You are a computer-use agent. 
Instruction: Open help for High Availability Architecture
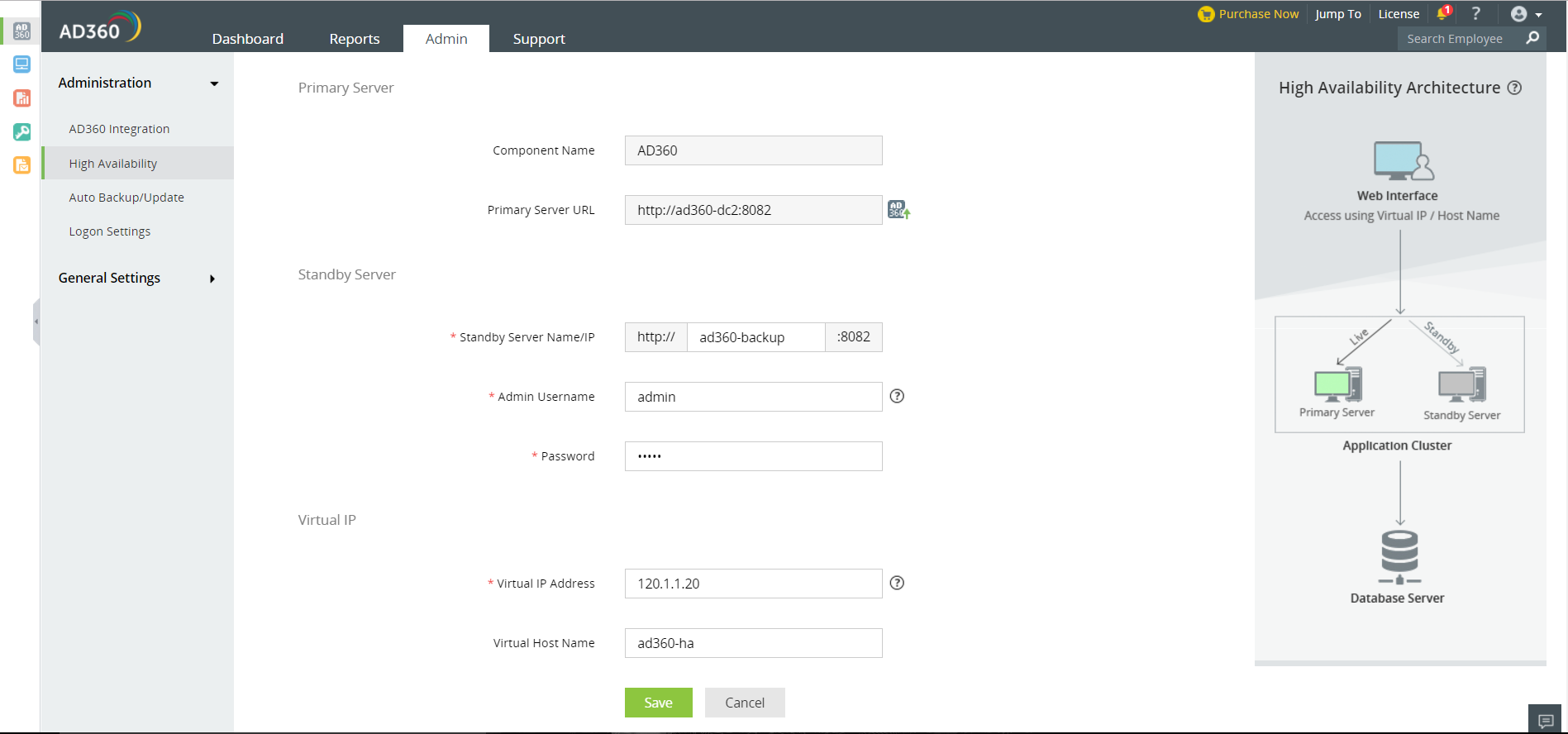(1514, 88)
